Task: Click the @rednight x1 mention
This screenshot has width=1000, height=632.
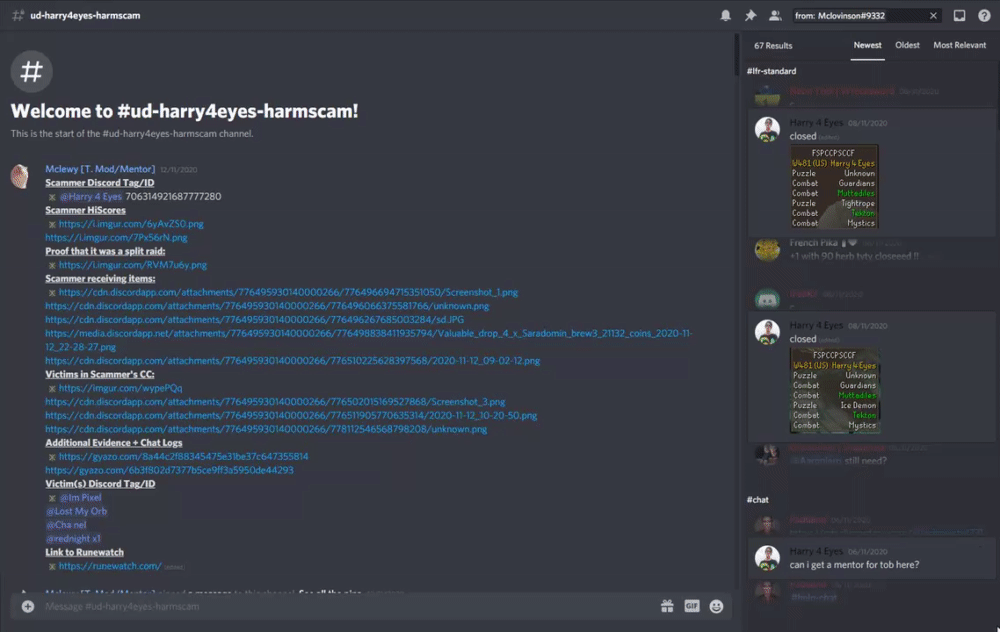Action: [x=73, y=538]
